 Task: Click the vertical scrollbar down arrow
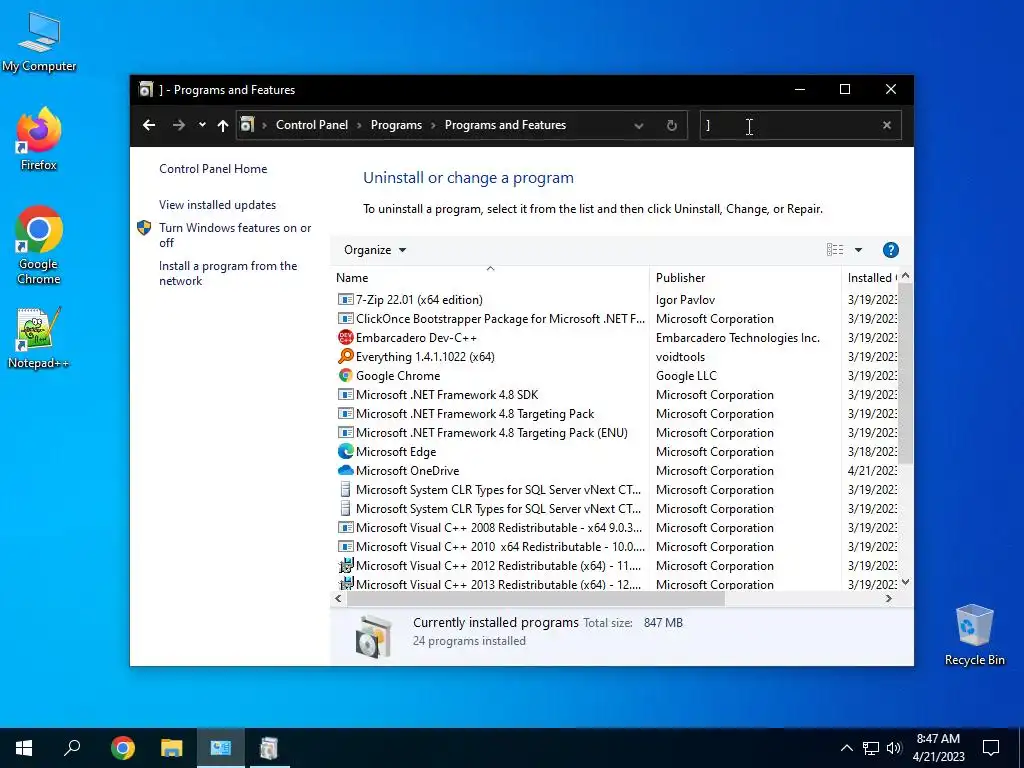click(905, 582)
